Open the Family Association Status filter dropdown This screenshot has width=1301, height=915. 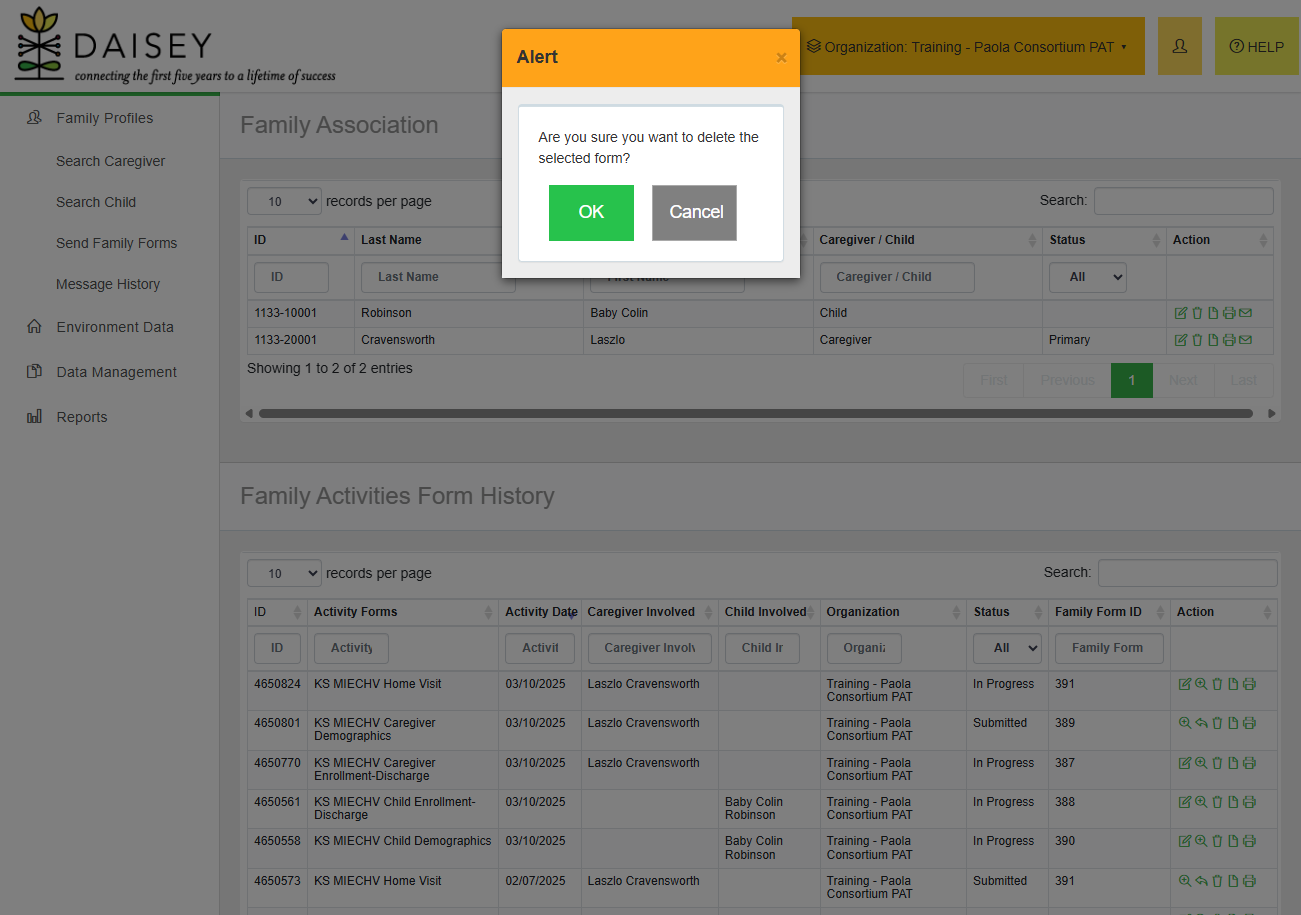click(x=1087, y=277)
